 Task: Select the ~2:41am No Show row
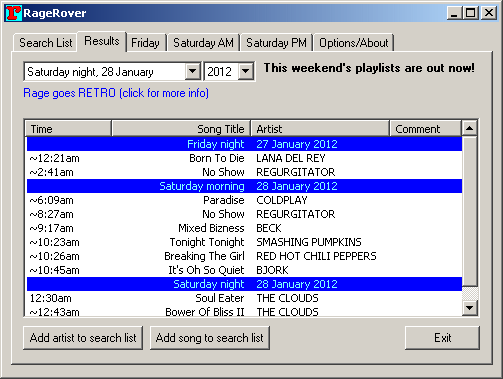pos(244,172)
